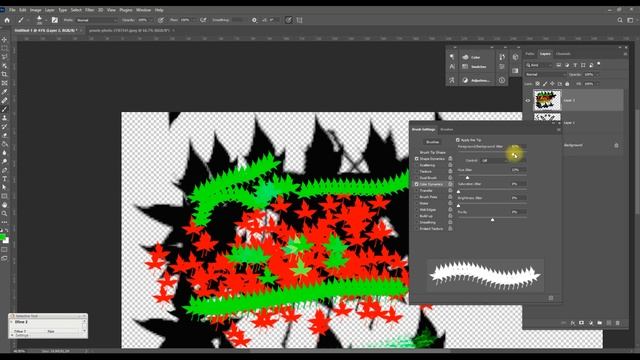Viewport: 640px width, 360px height.
Task: Toggle Color Dynamics checkbox
Action: (417, 184)
